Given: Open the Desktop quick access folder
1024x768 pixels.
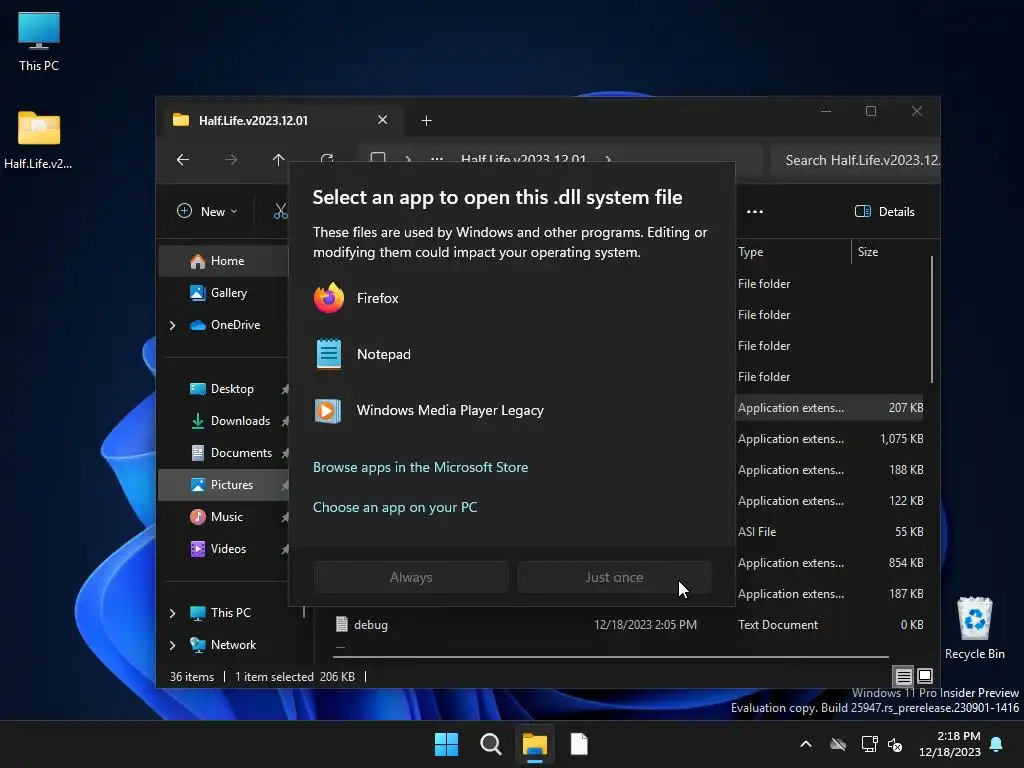Looking at the screenshot, I should (223, 389).
